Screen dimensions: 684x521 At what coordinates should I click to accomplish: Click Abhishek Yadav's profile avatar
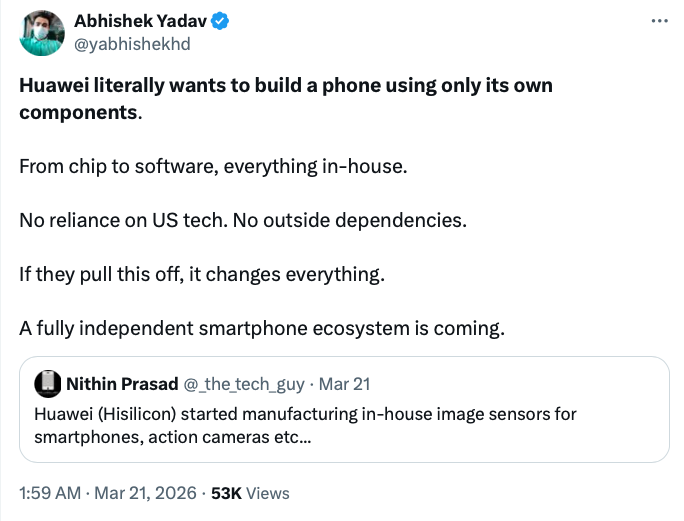43,34
